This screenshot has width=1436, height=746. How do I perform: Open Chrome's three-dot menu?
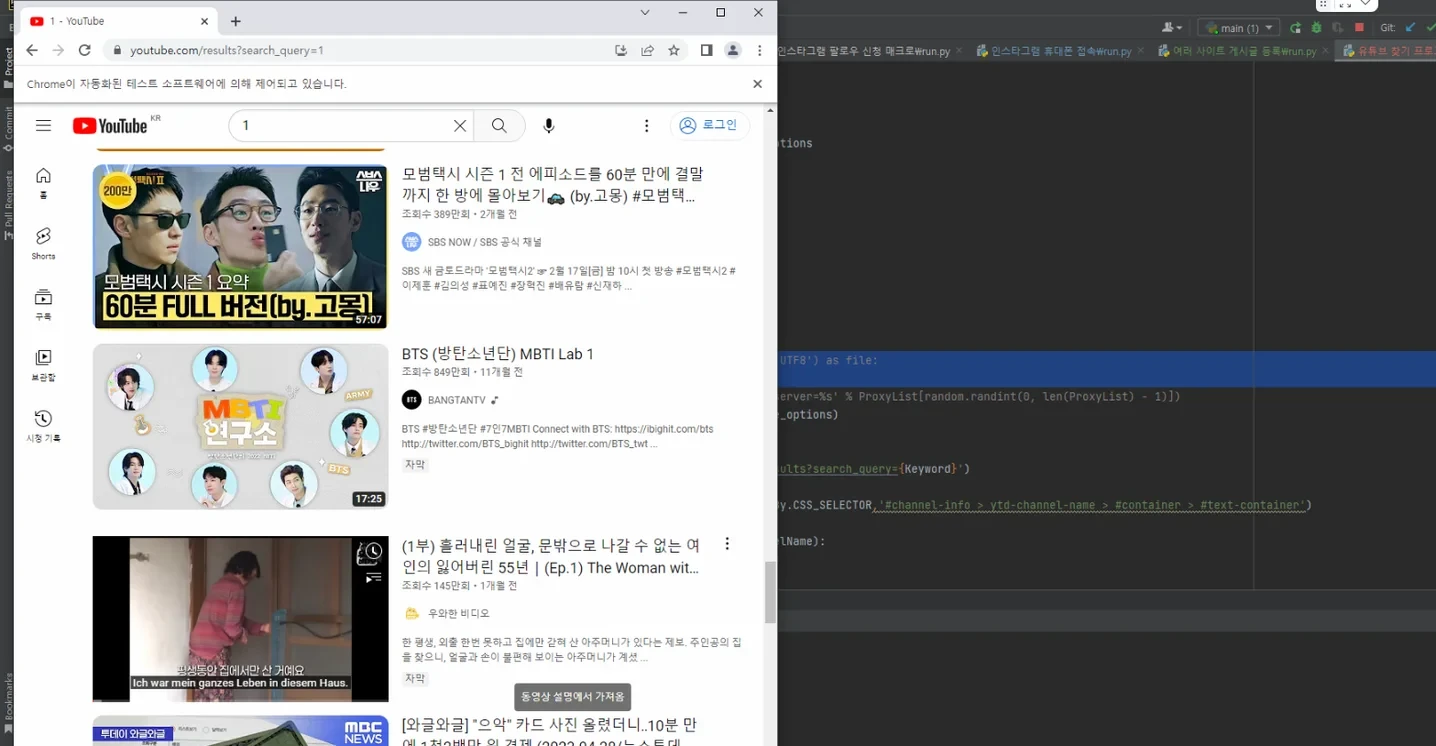760,50
